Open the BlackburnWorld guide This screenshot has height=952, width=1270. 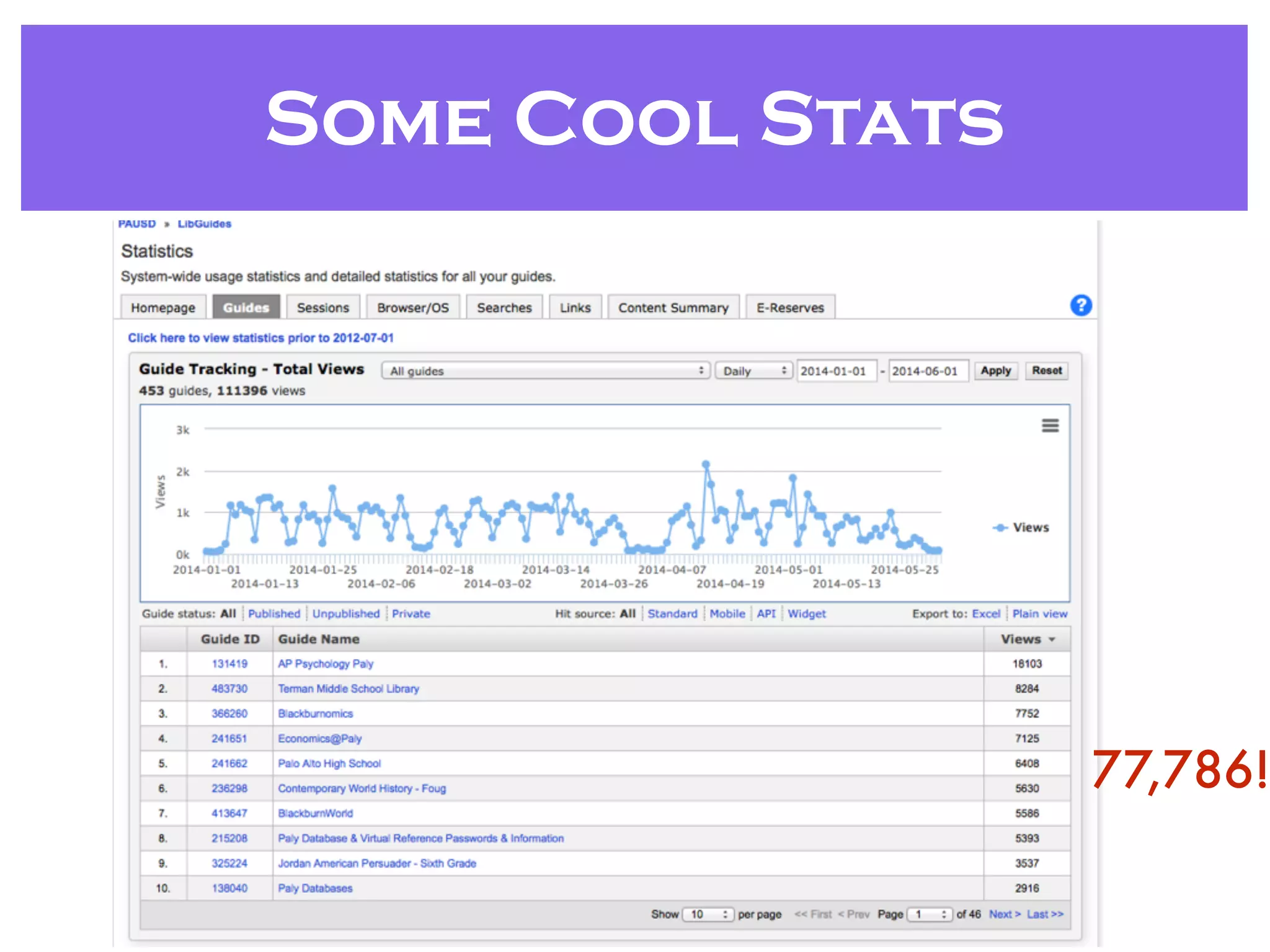[x=316, y=813]
